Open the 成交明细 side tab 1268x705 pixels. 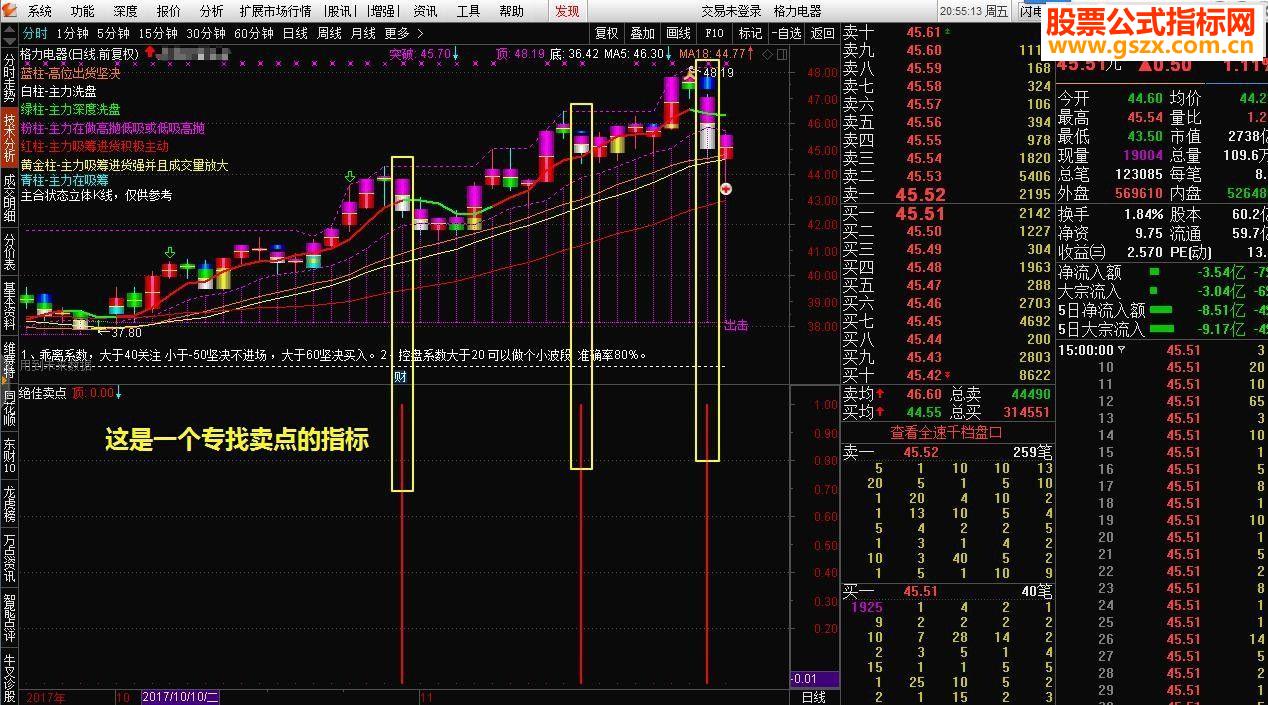coord(9,198)
